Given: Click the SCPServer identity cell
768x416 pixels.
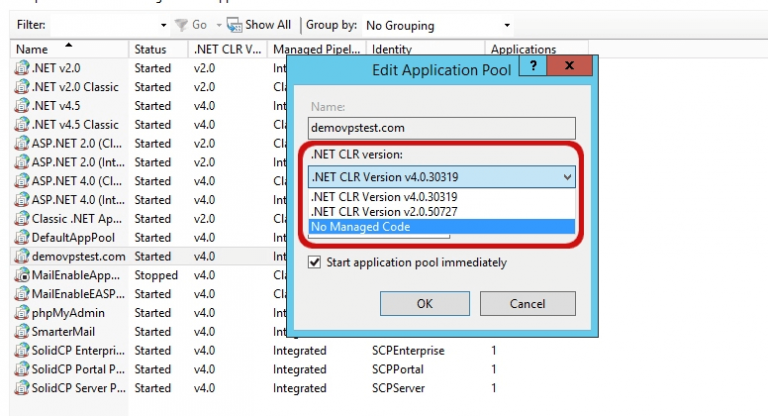Looking at the screenshot, I should pyautogui.click(x=398, y=388).
